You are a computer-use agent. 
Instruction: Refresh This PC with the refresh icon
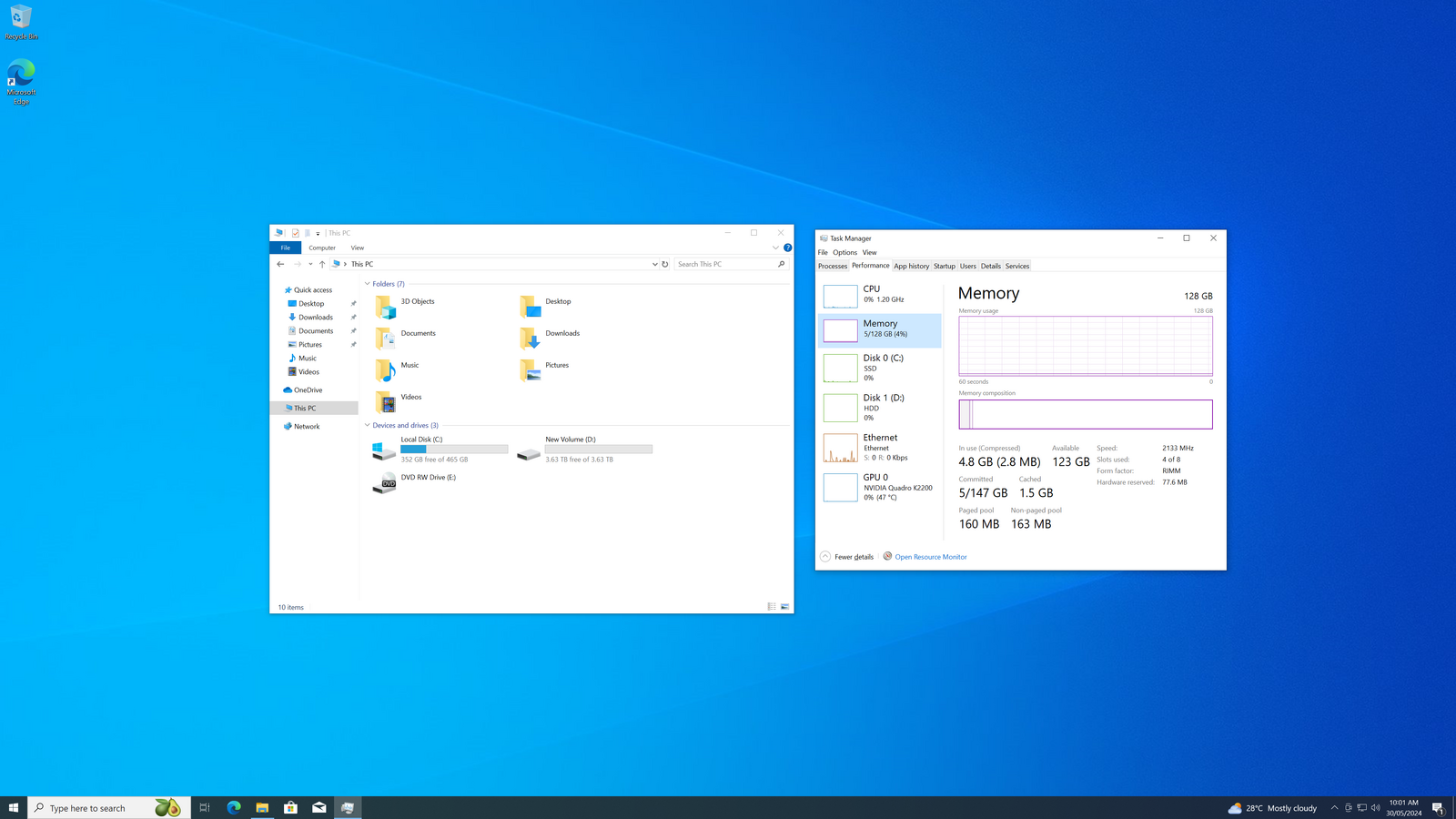click(665, 264)
